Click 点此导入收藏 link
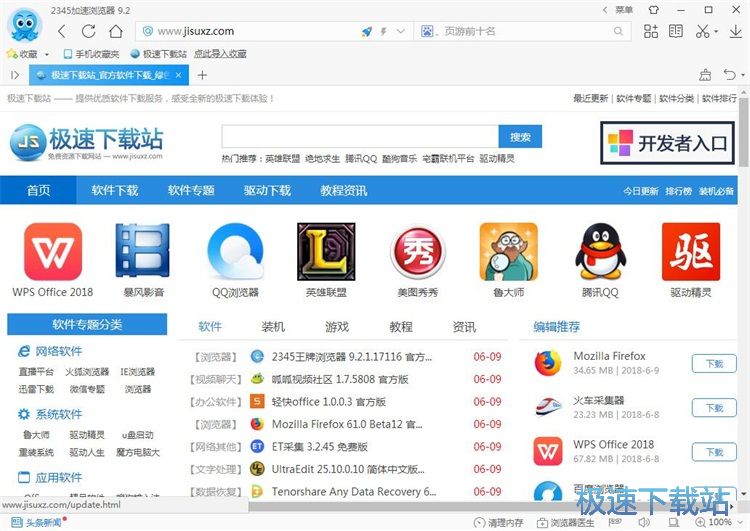 [220, 54]
